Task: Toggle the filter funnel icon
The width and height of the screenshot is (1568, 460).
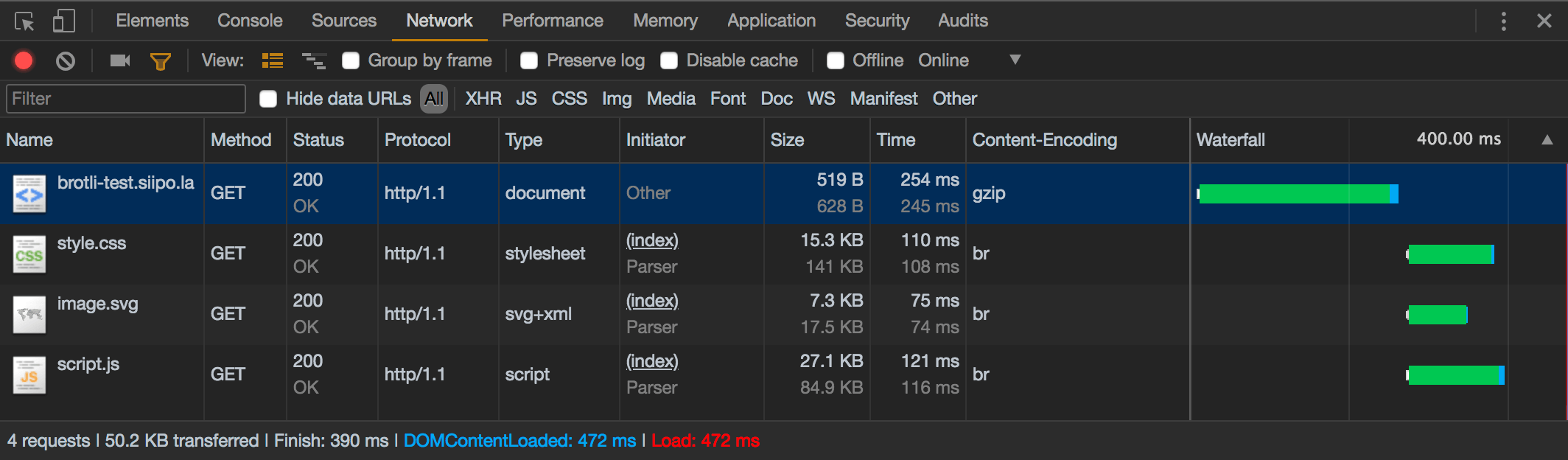Action: click(x=160, y=61)
